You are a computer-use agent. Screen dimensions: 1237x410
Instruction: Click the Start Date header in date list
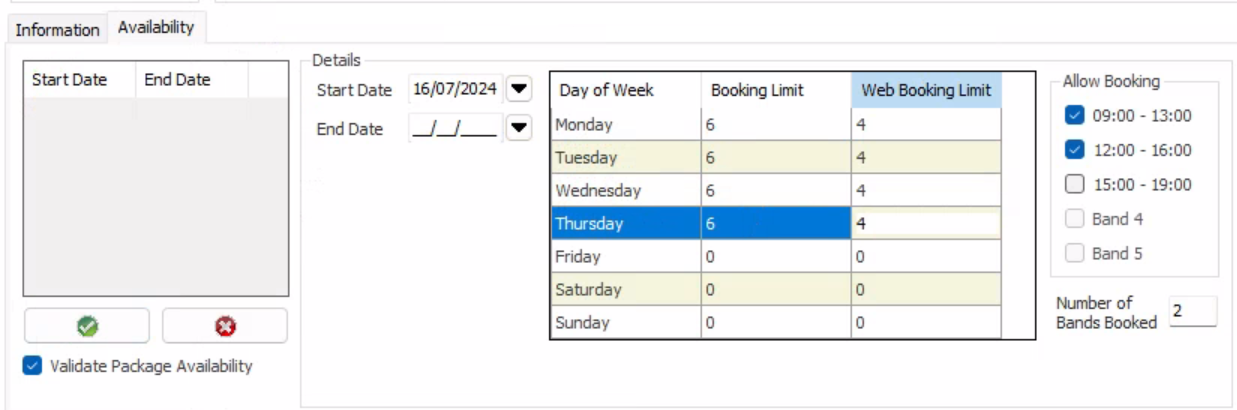coord(79,80)
